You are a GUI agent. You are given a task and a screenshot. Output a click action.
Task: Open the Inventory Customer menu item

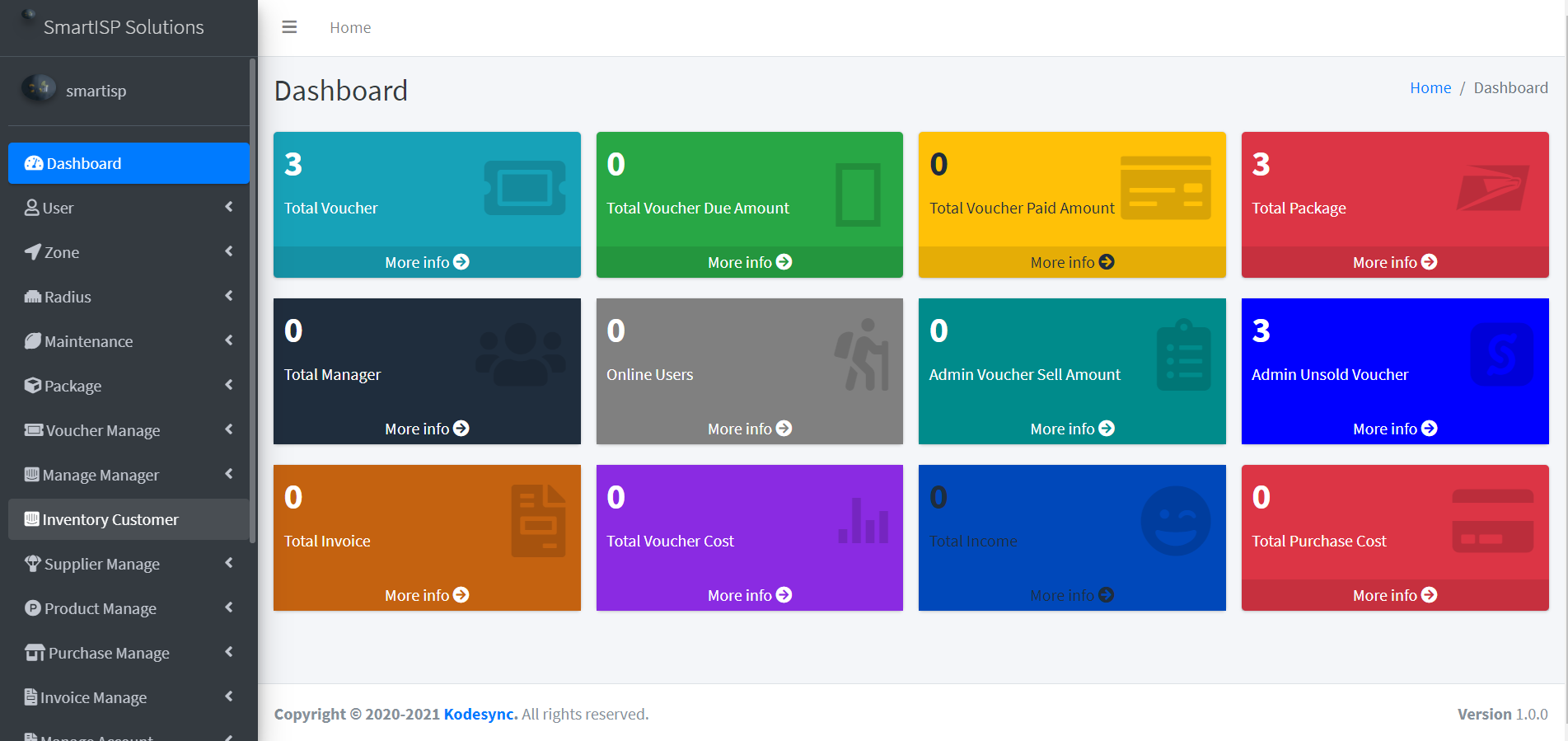point(129,519)
